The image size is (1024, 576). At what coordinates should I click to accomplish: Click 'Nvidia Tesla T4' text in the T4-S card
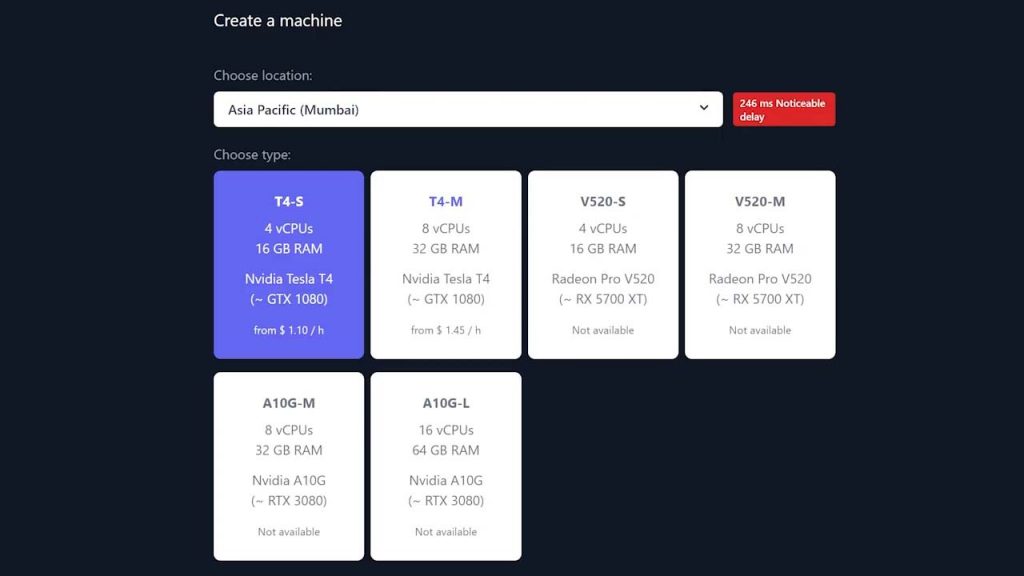pos(289,279)
